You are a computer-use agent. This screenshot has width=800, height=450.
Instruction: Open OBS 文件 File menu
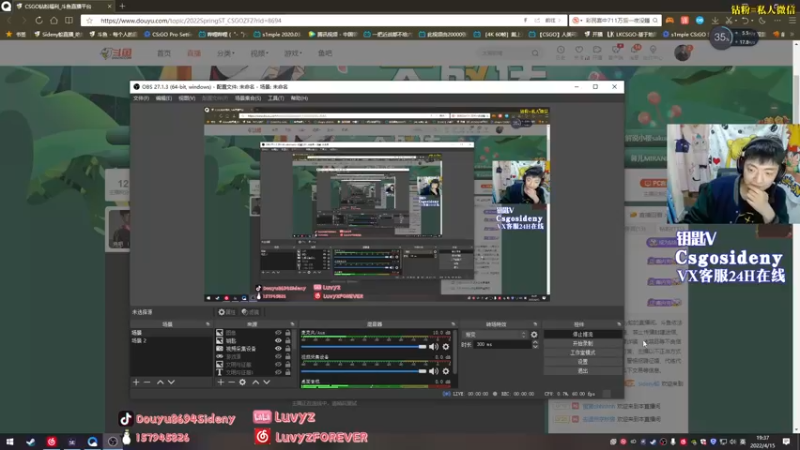click(x=141, y=98)
